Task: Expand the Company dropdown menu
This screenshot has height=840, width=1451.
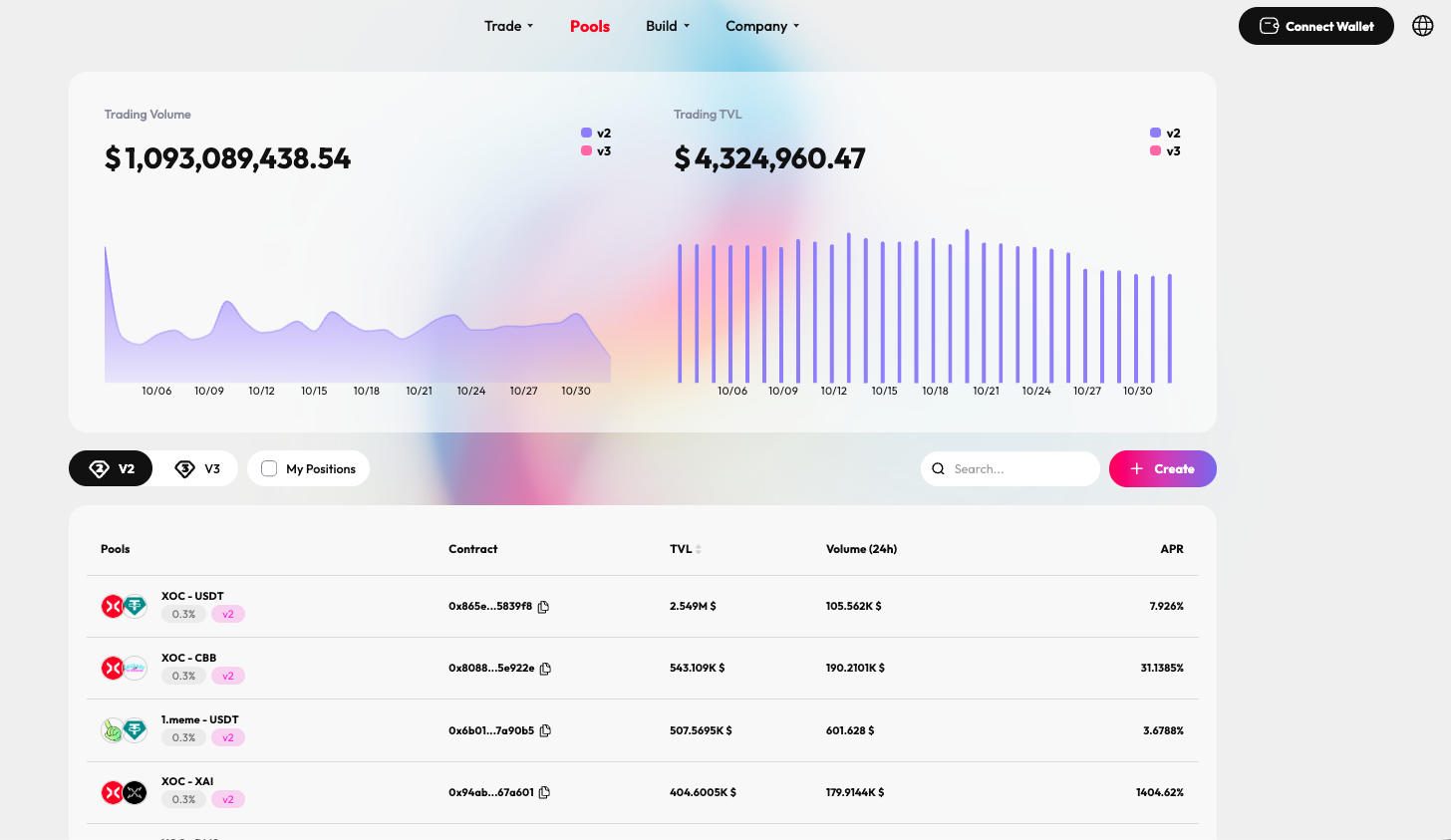Action: (x=761, y=26)
